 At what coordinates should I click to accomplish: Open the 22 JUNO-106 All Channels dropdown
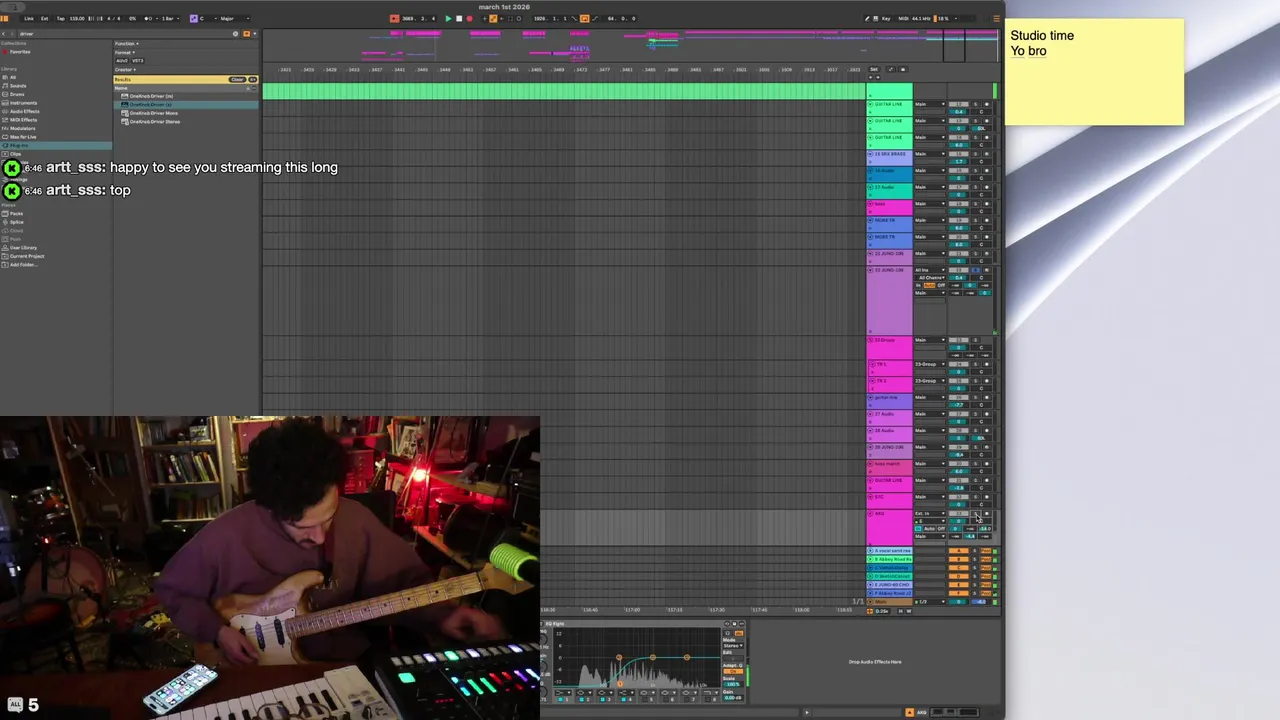932,277
